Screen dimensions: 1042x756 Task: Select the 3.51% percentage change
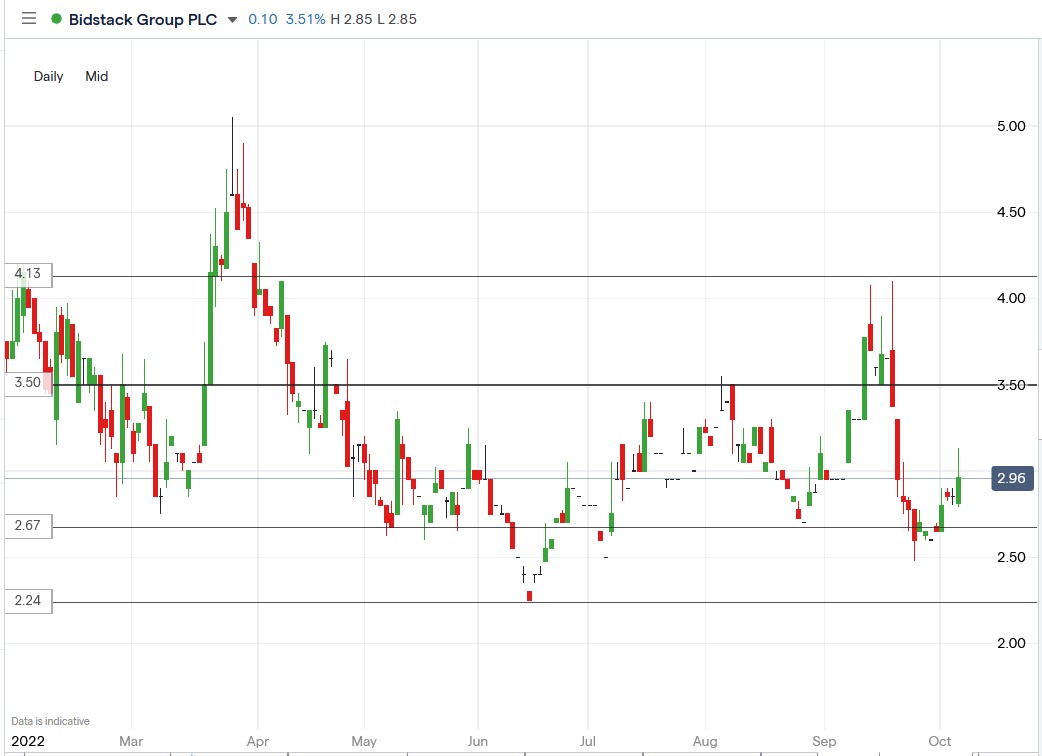[305, 18]
